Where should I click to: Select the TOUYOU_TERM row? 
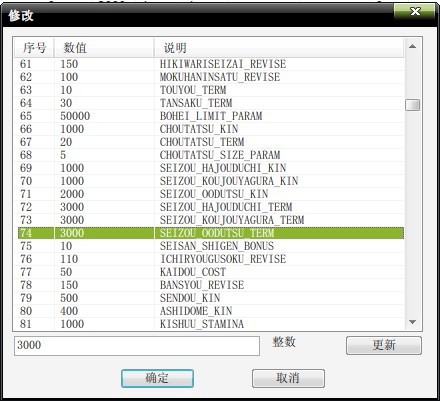pos(211,90)
